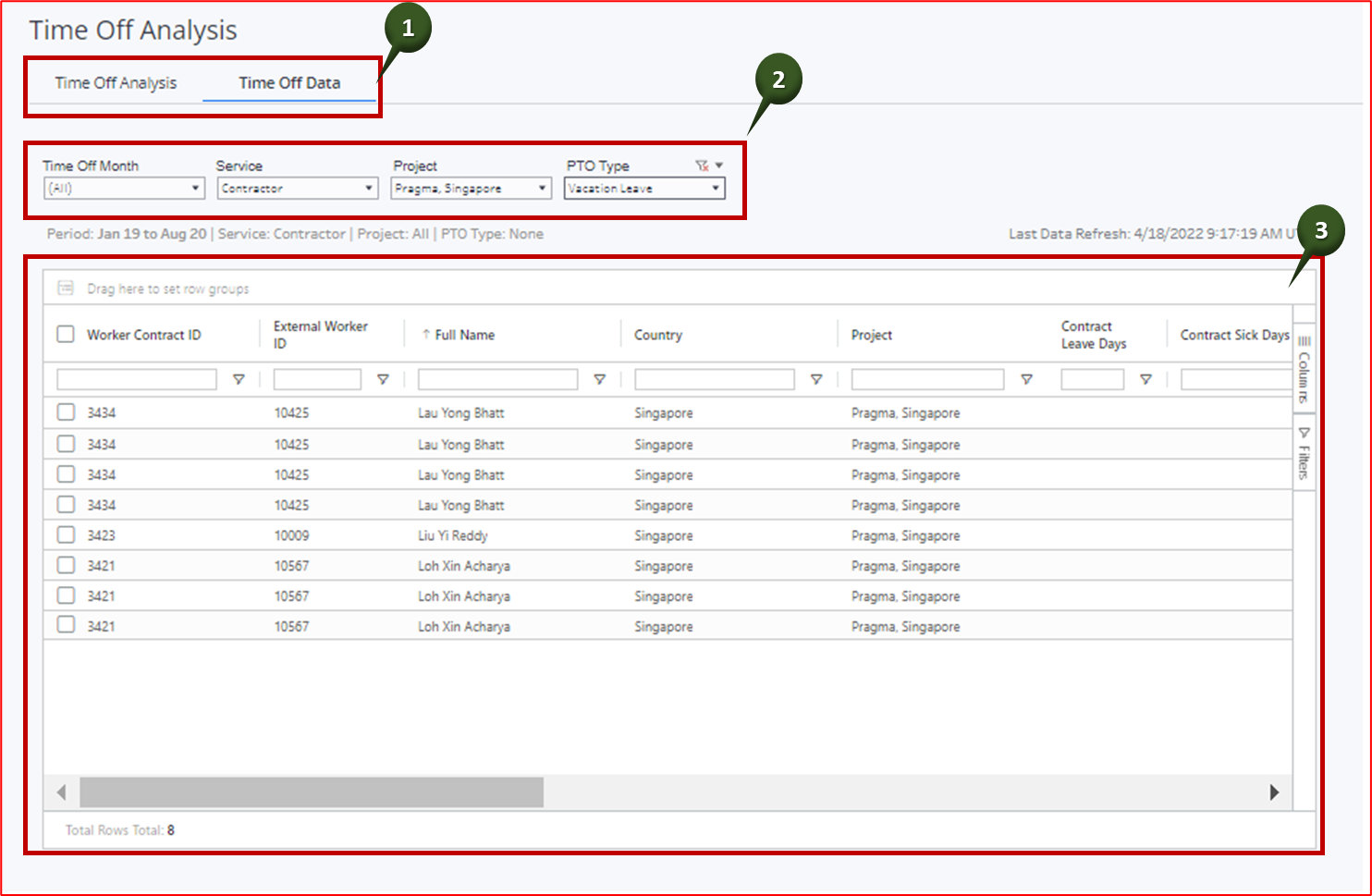Viewport: 1372px width, 896px height.
Task: Check the select-all checkbox in the table header
Action: pos(65,333)
